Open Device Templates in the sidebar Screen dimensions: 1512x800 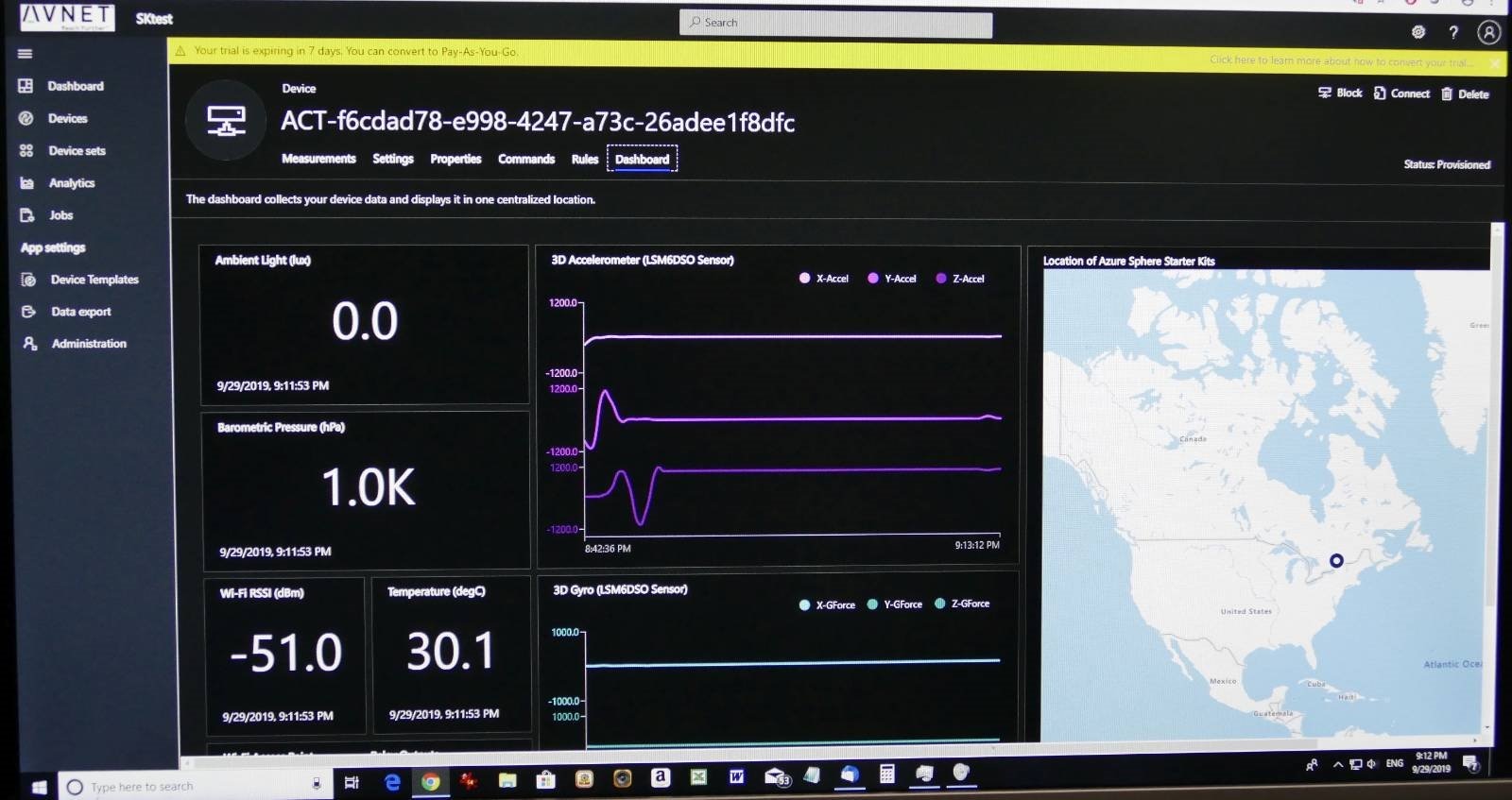pyautogui.click(x=80, y=280)
